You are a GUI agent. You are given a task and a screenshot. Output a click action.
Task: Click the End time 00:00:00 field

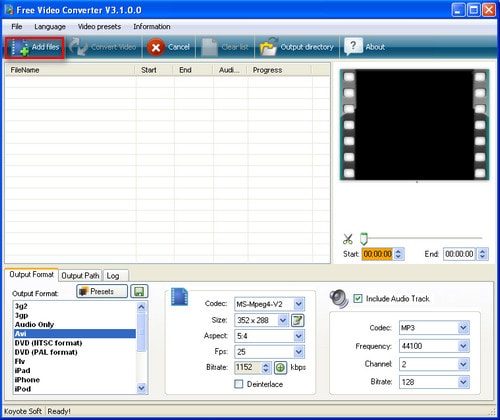[x=460, y=254]
